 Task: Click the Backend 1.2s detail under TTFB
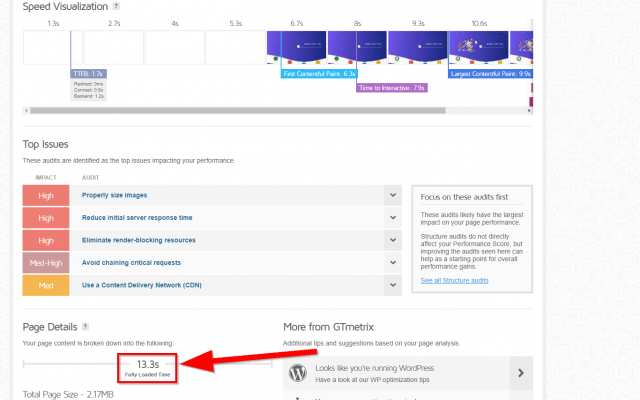click(89, 96)
